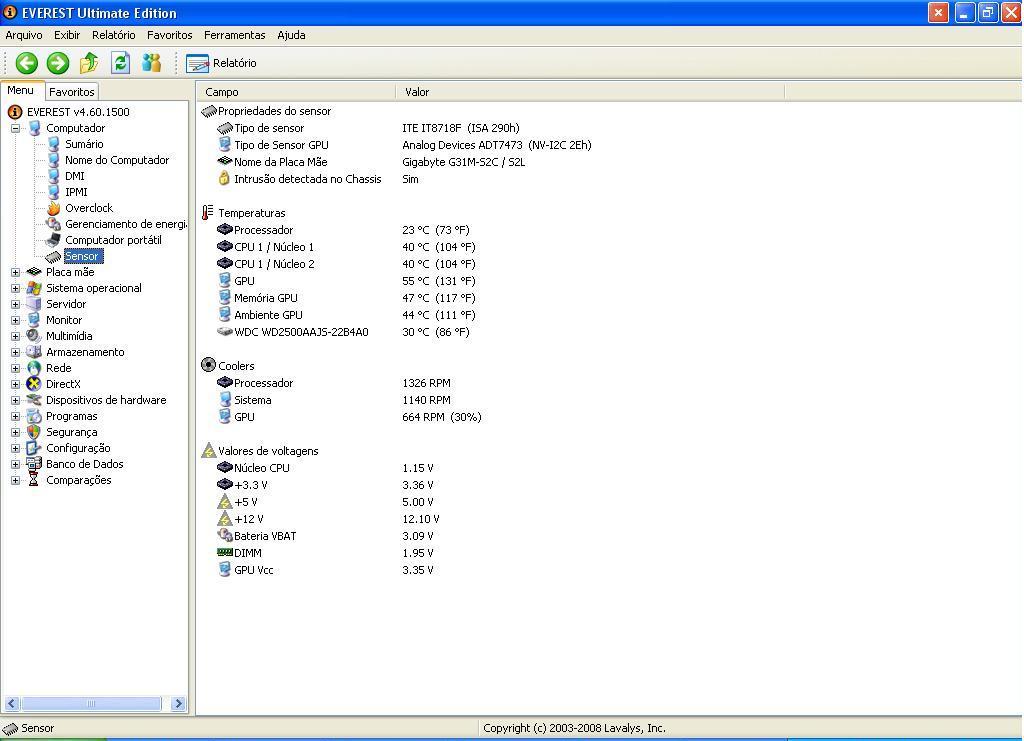Viewport: 1024px width, 741px height.
Task: Expand the Monitor node
Action: [x=15, y=320]
